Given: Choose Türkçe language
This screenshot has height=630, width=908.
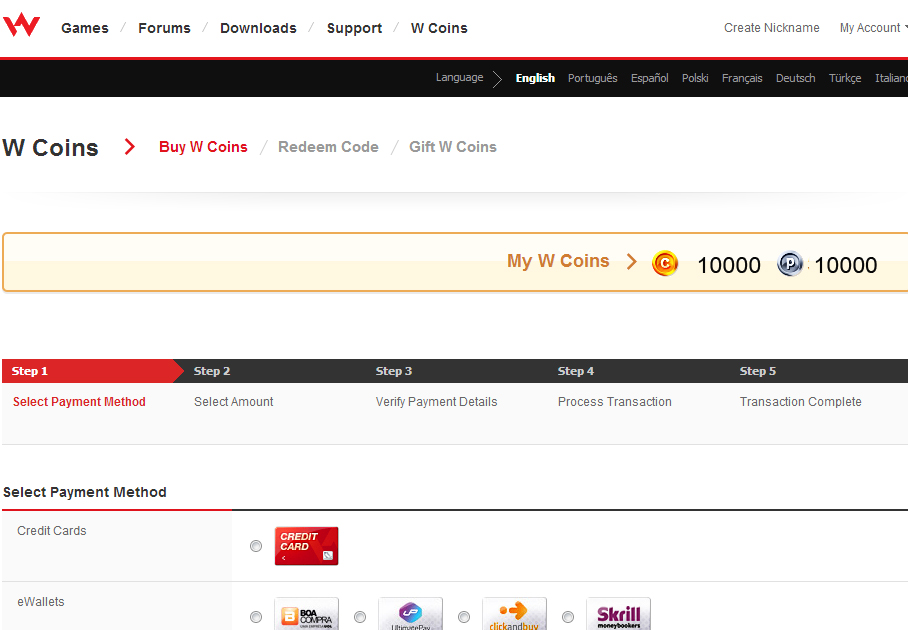Looking at the screenshot, I should [845, 78].
